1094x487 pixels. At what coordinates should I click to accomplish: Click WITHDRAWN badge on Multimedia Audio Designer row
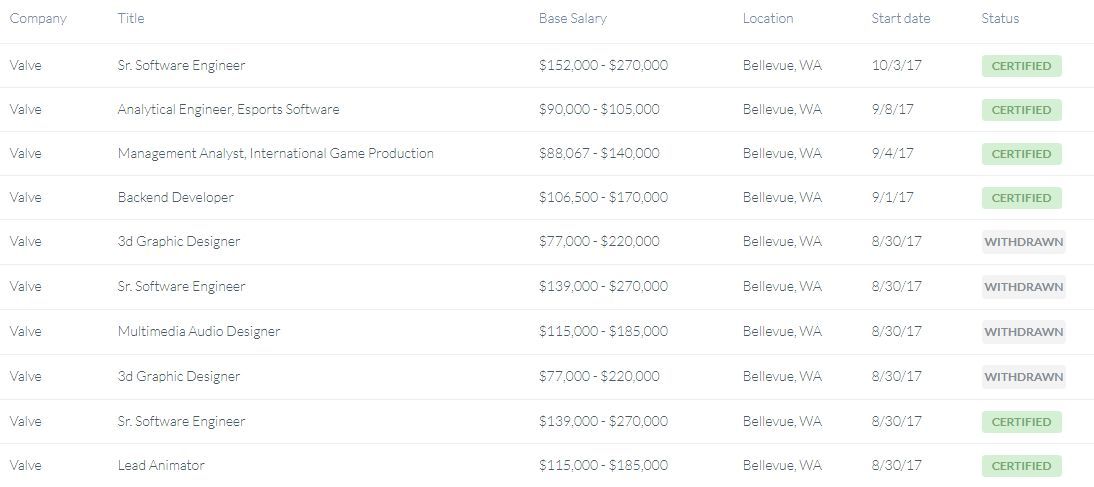1023,332
